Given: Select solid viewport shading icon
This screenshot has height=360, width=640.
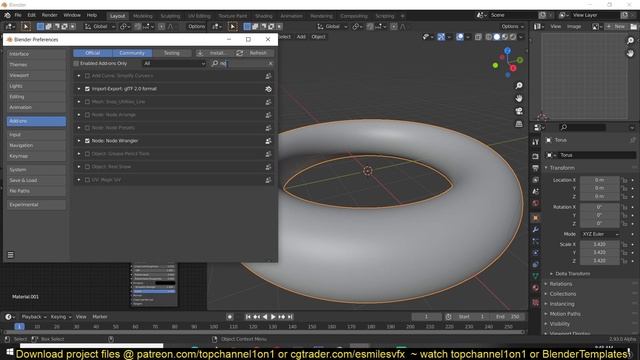Looking at the screenshot, I should click(x=497, y=37).
